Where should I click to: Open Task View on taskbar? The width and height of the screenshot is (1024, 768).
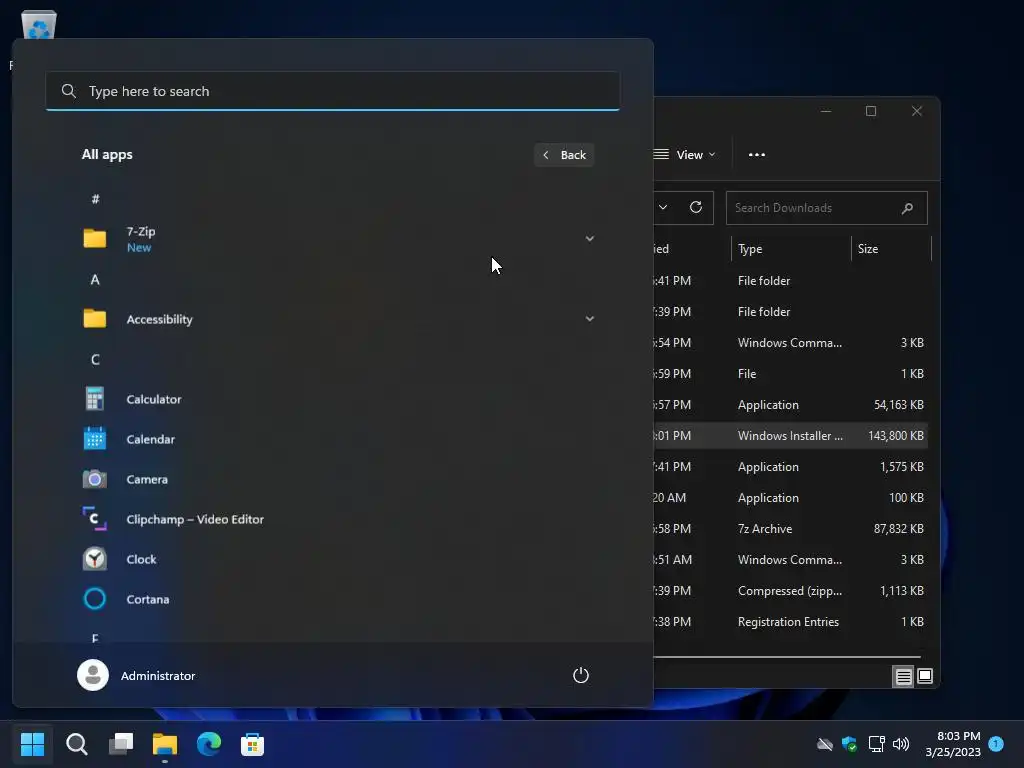(x=121, y=744)
